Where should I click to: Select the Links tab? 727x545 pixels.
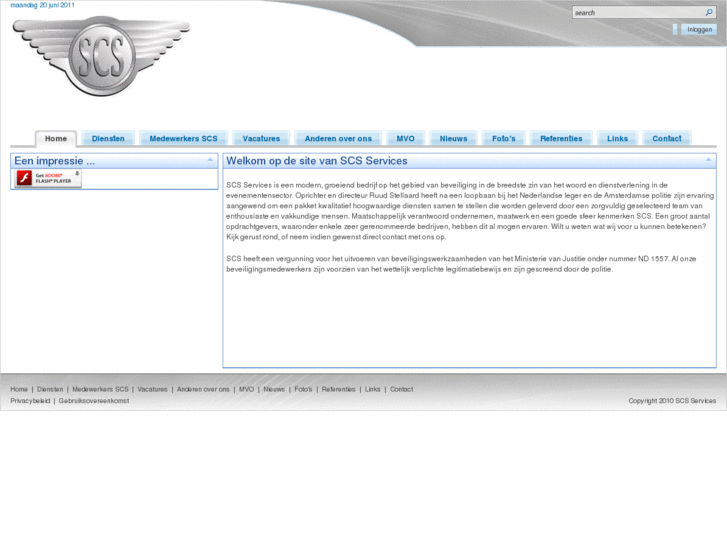[x=617, y=138]
